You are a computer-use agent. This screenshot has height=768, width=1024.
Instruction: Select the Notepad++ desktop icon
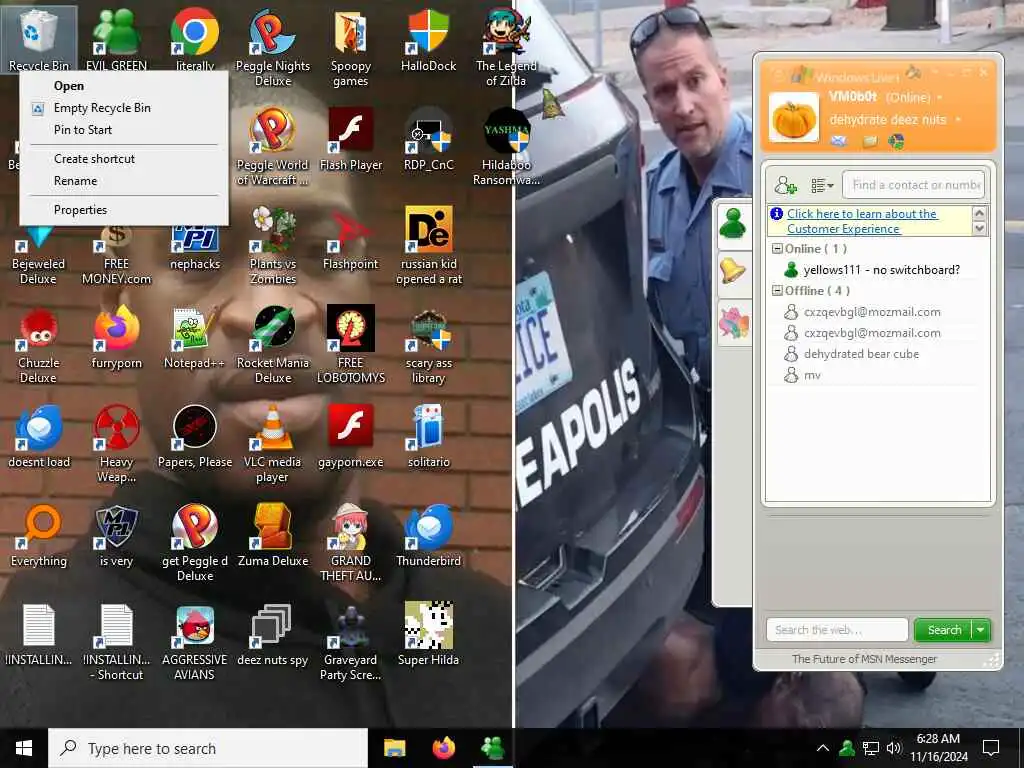(195, 338)
